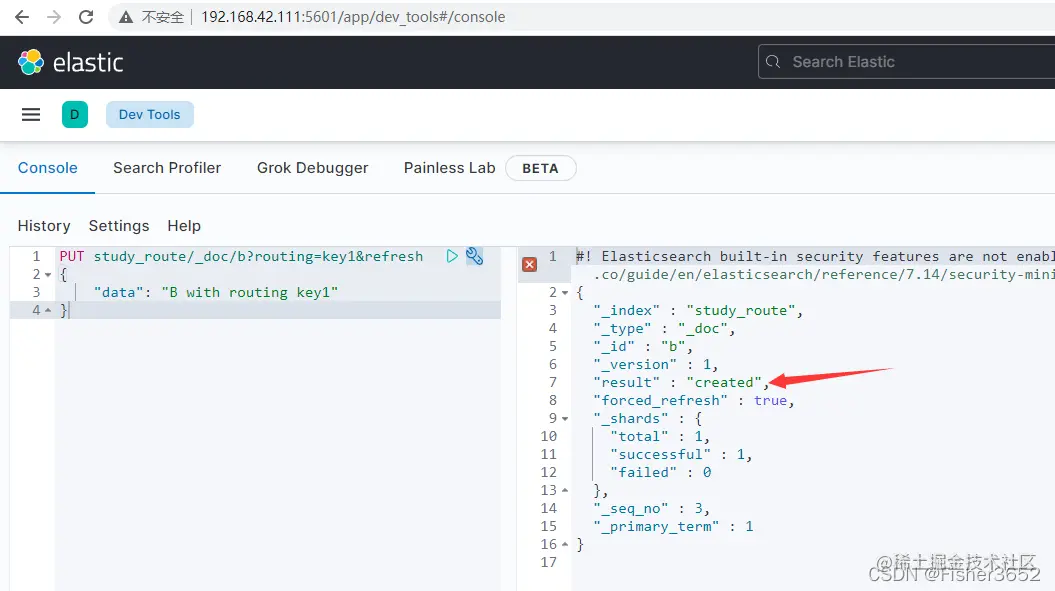Switch to the Console tab

[x=48, y=168]
